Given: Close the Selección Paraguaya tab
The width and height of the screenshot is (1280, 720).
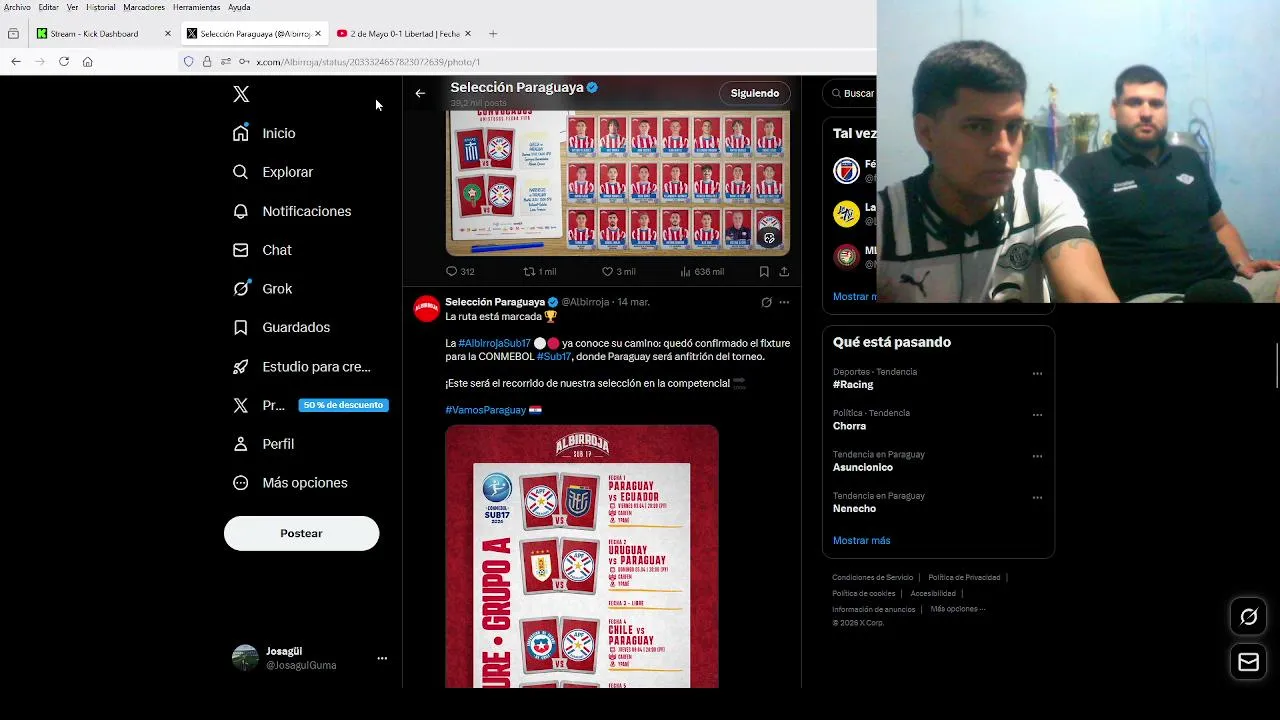Looking at the screenshot, I should click(x=318, y=33).
